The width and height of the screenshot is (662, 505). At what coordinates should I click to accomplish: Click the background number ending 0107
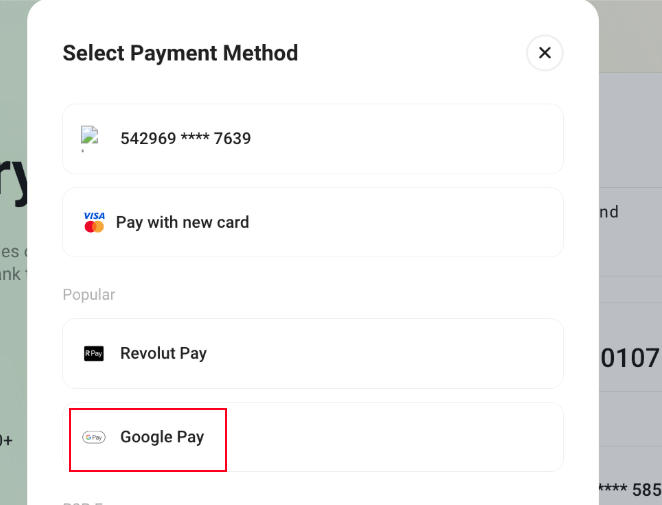coord(629,358)
